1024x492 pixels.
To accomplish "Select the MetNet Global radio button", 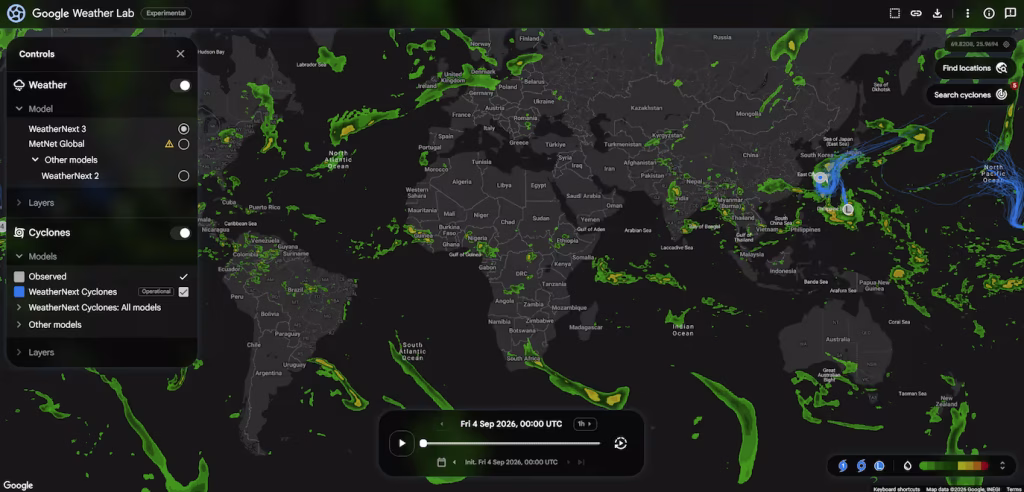I will tap(184, 144).
